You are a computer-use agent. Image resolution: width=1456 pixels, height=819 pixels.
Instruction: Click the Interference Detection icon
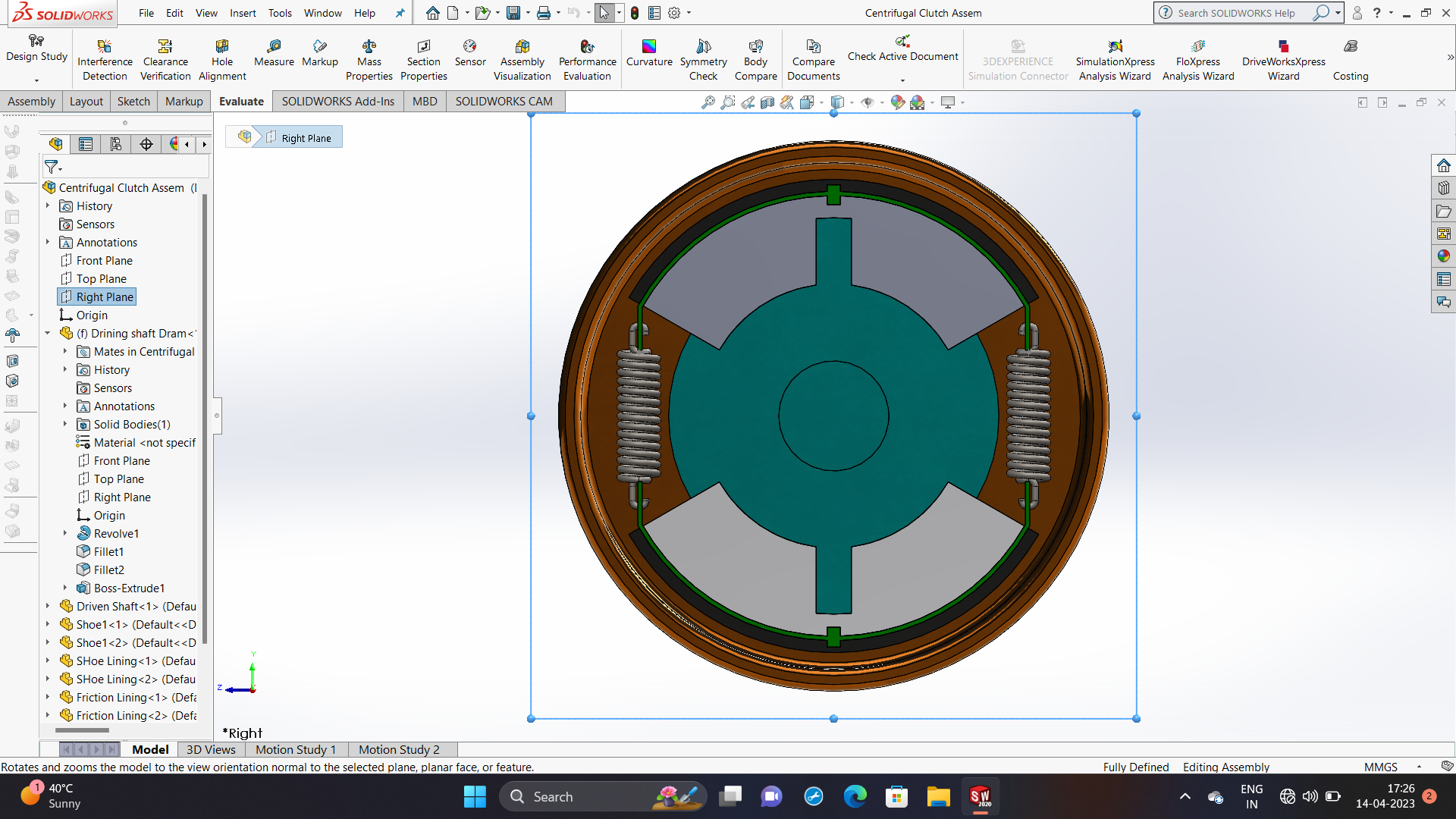[105, 59]
